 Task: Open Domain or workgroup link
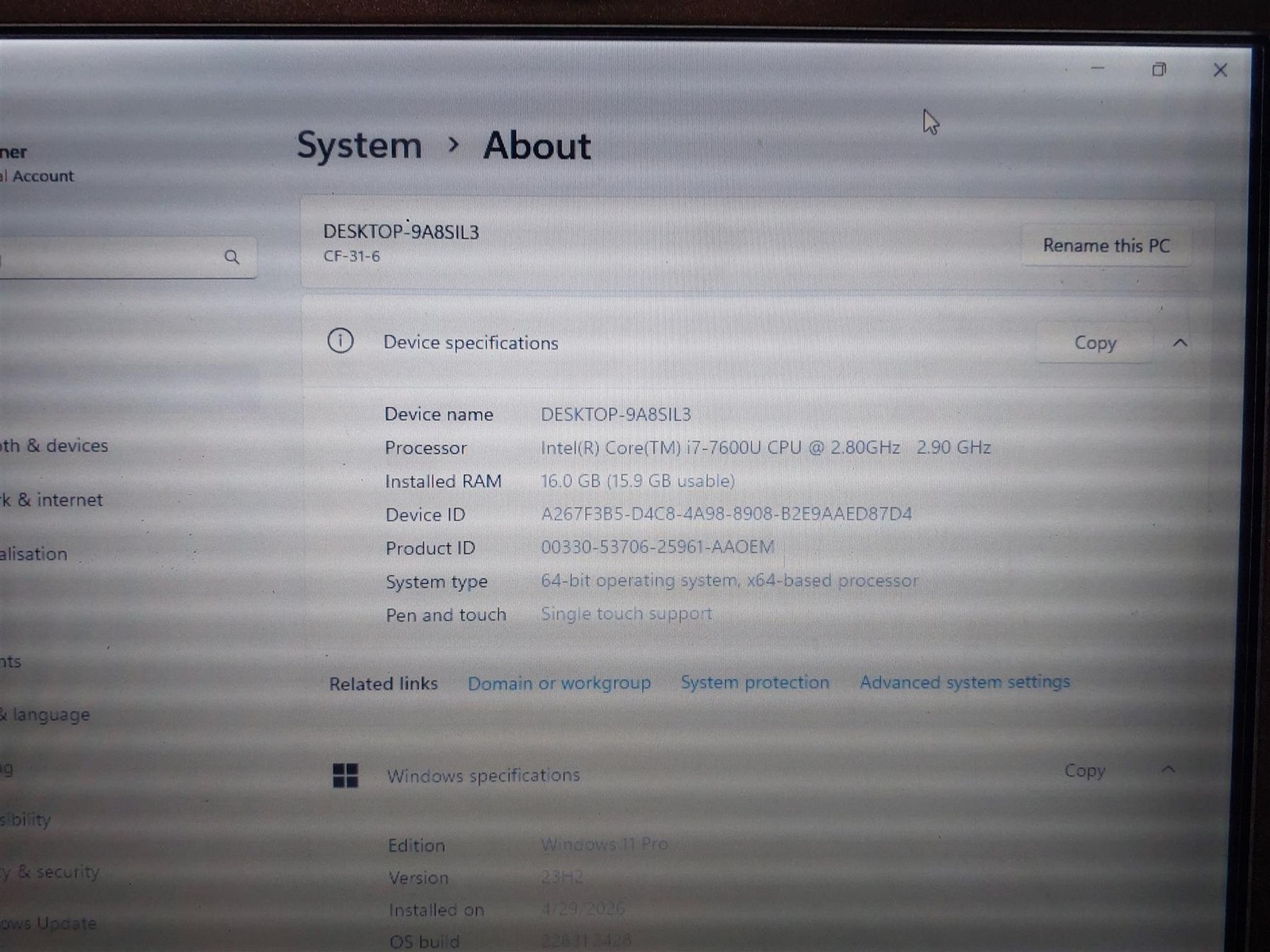559,683
